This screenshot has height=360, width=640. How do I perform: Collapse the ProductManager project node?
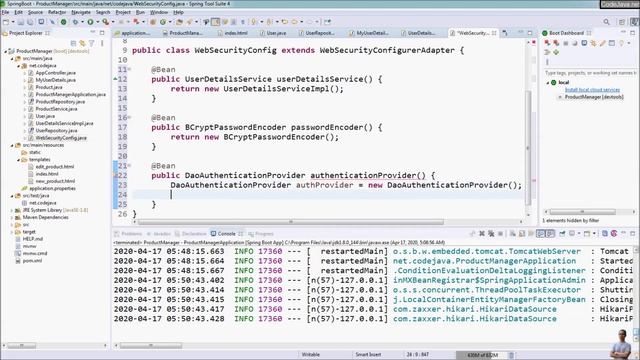pos(6,51)
